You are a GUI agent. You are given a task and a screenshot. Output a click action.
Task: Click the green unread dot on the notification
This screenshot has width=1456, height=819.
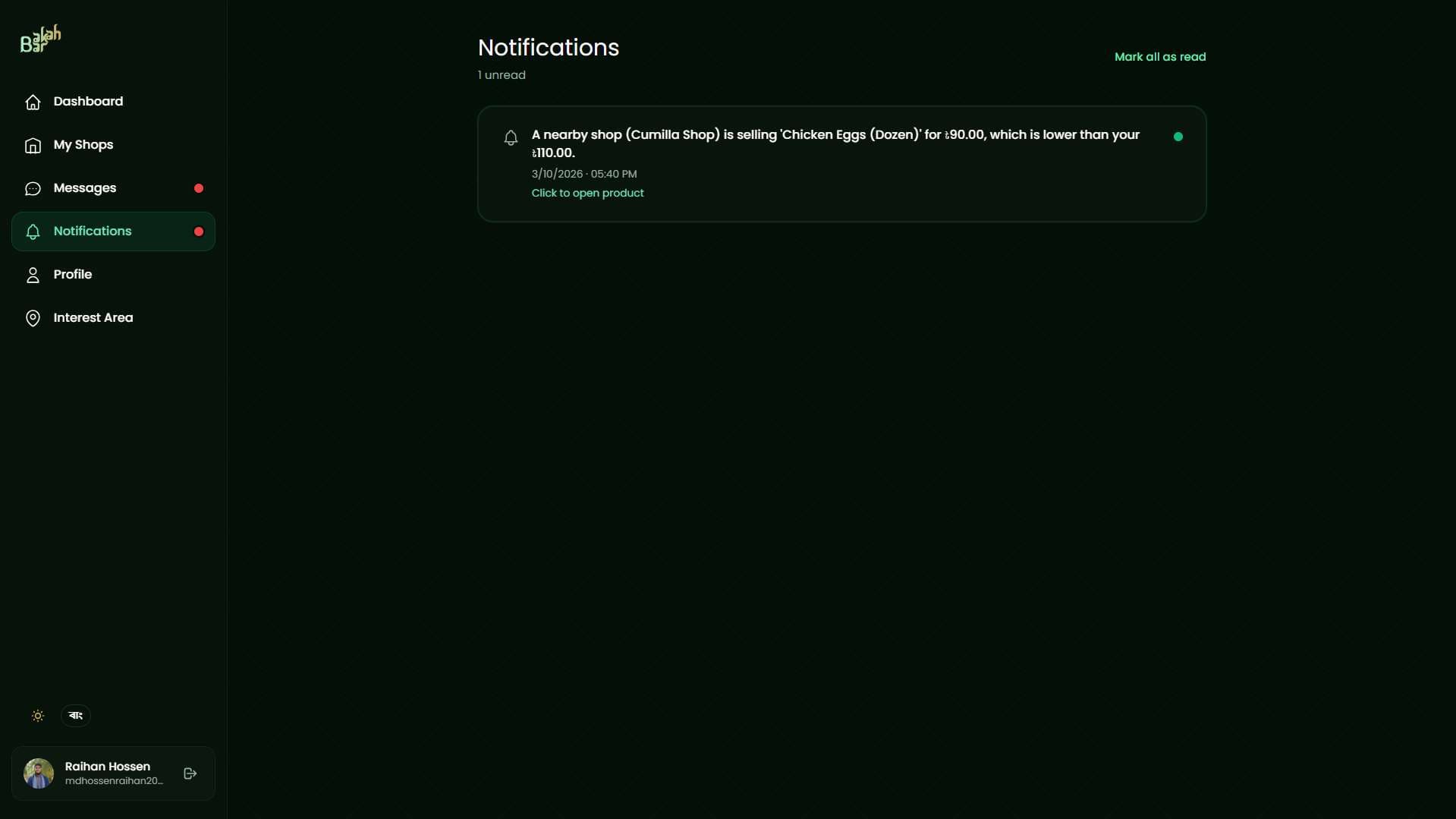pyautogui.click(x=1178, y=137)
